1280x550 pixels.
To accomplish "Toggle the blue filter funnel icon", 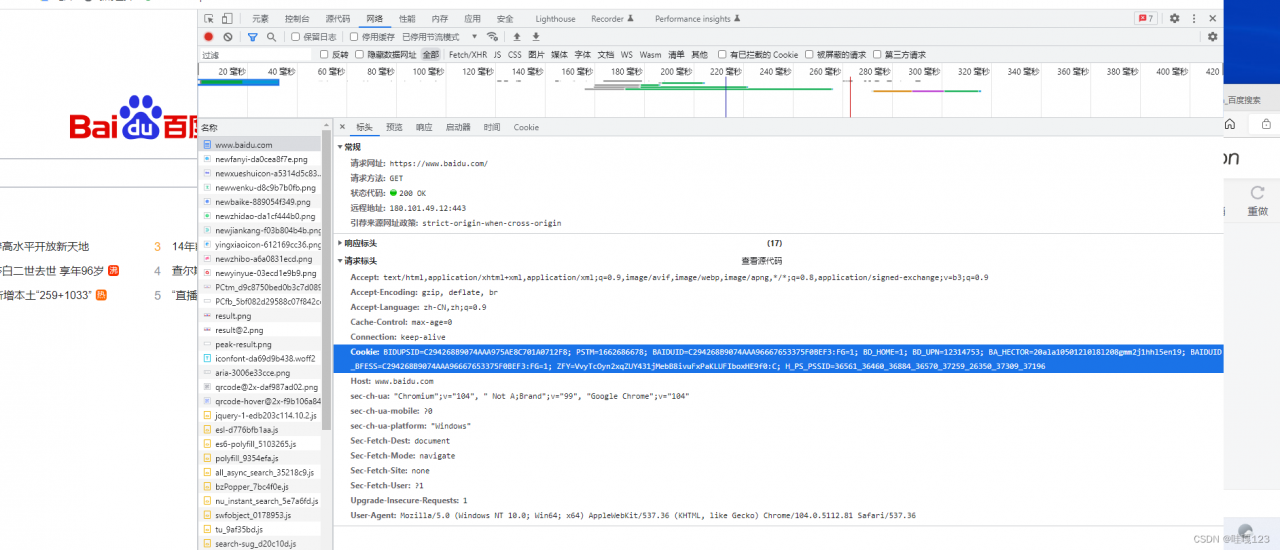I will (x=252, y=37).
